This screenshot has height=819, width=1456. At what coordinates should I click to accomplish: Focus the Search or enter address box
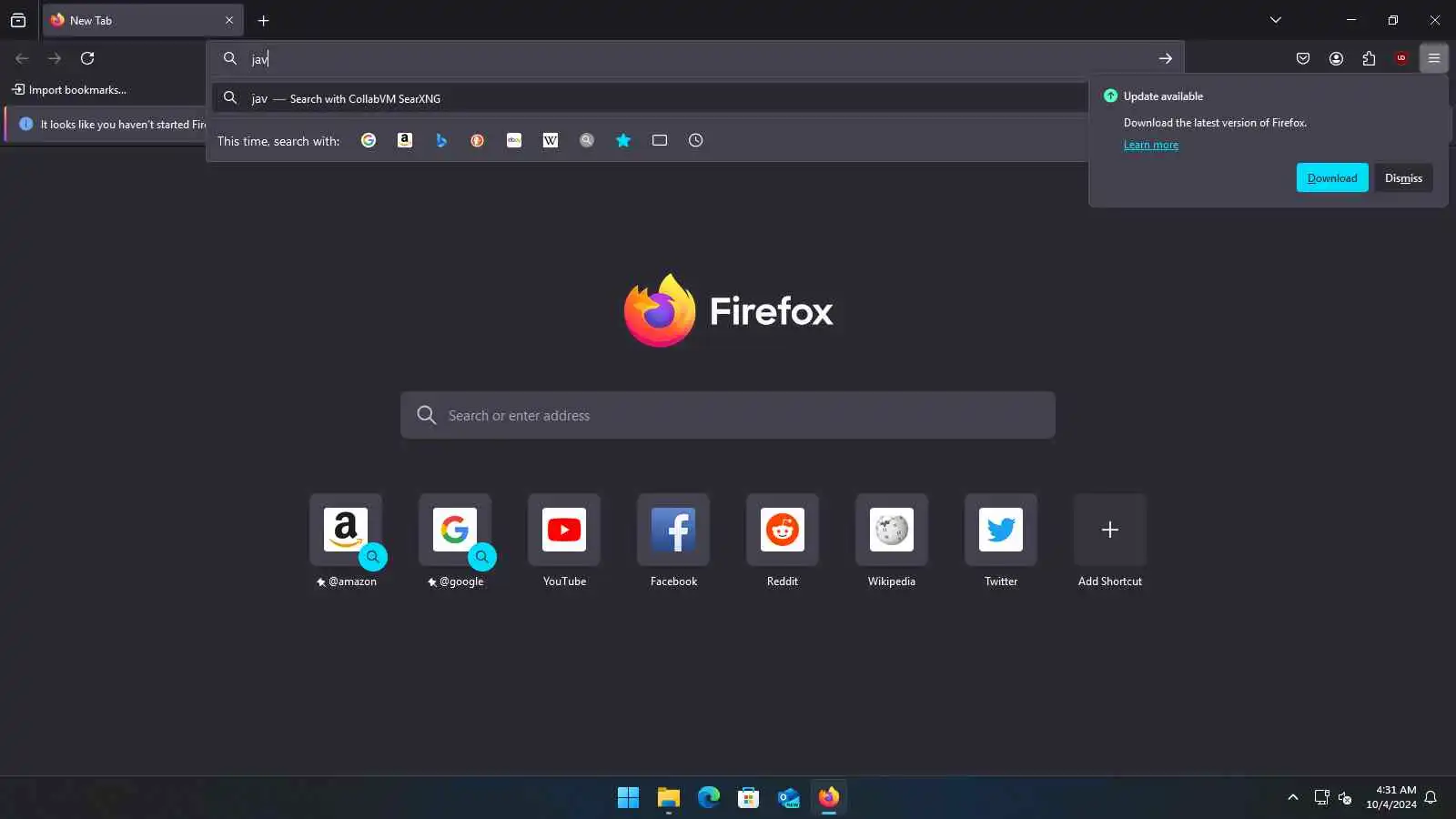point(728,415)
